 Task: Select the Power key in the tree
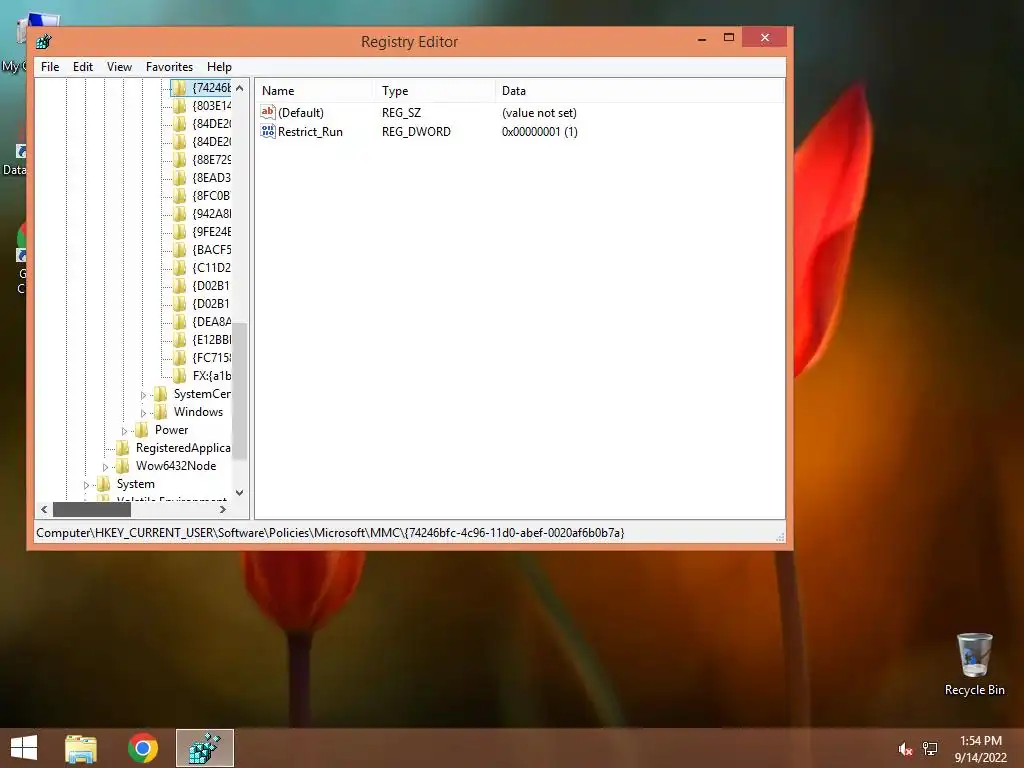tap(171, 430)
